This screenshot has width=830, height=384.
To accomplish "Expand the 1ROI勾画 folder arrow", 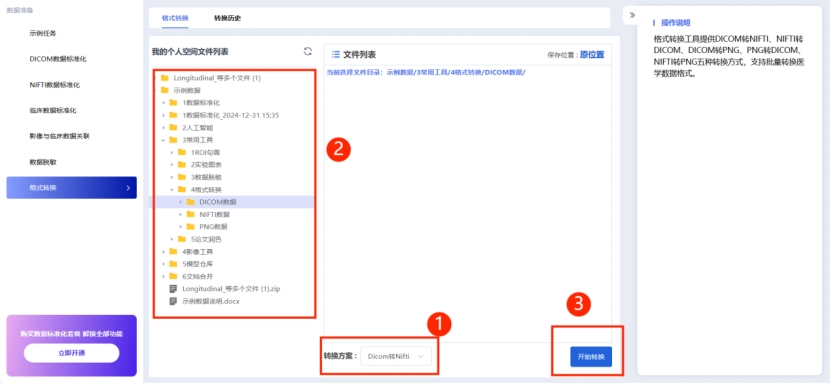I will [172, 153].
